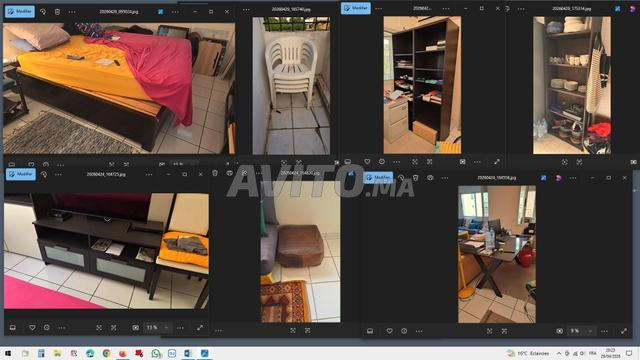Enter fullscreen in the TV stand photo window
The width and height of the screenshot is (640, 360).
[200, 327]
